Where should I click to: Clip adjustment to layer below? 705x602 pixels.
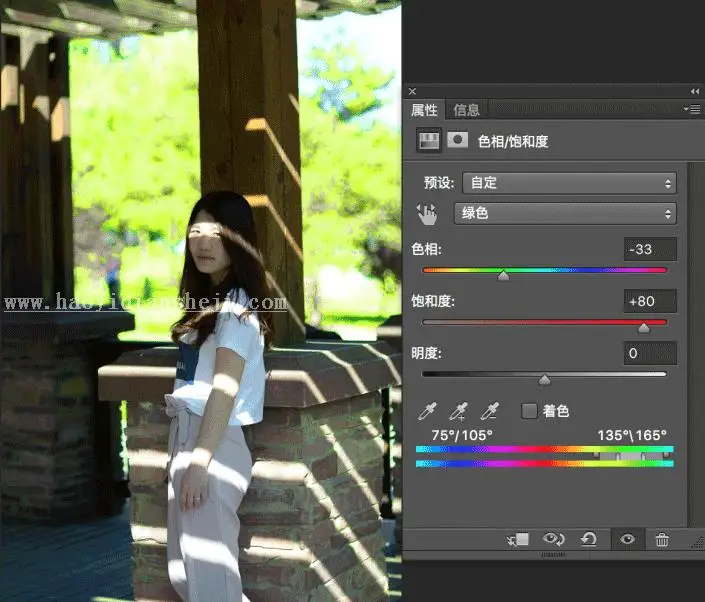point(518,539)
